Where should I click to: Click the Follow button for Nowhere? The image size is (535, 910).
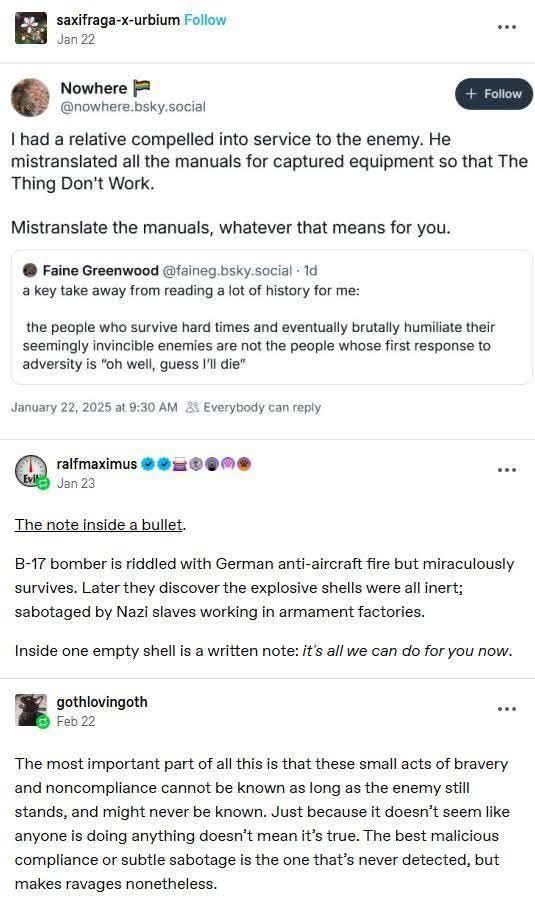[493, 94]
